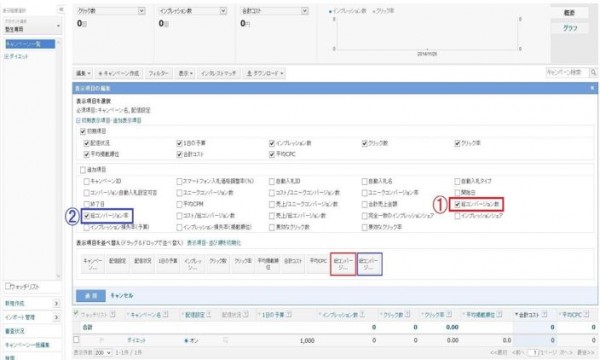Click the 初期表示項目・追加表示項目 toggle link
Image resolution: width=600 pixels, height=360 pixels.
(109, 120)
